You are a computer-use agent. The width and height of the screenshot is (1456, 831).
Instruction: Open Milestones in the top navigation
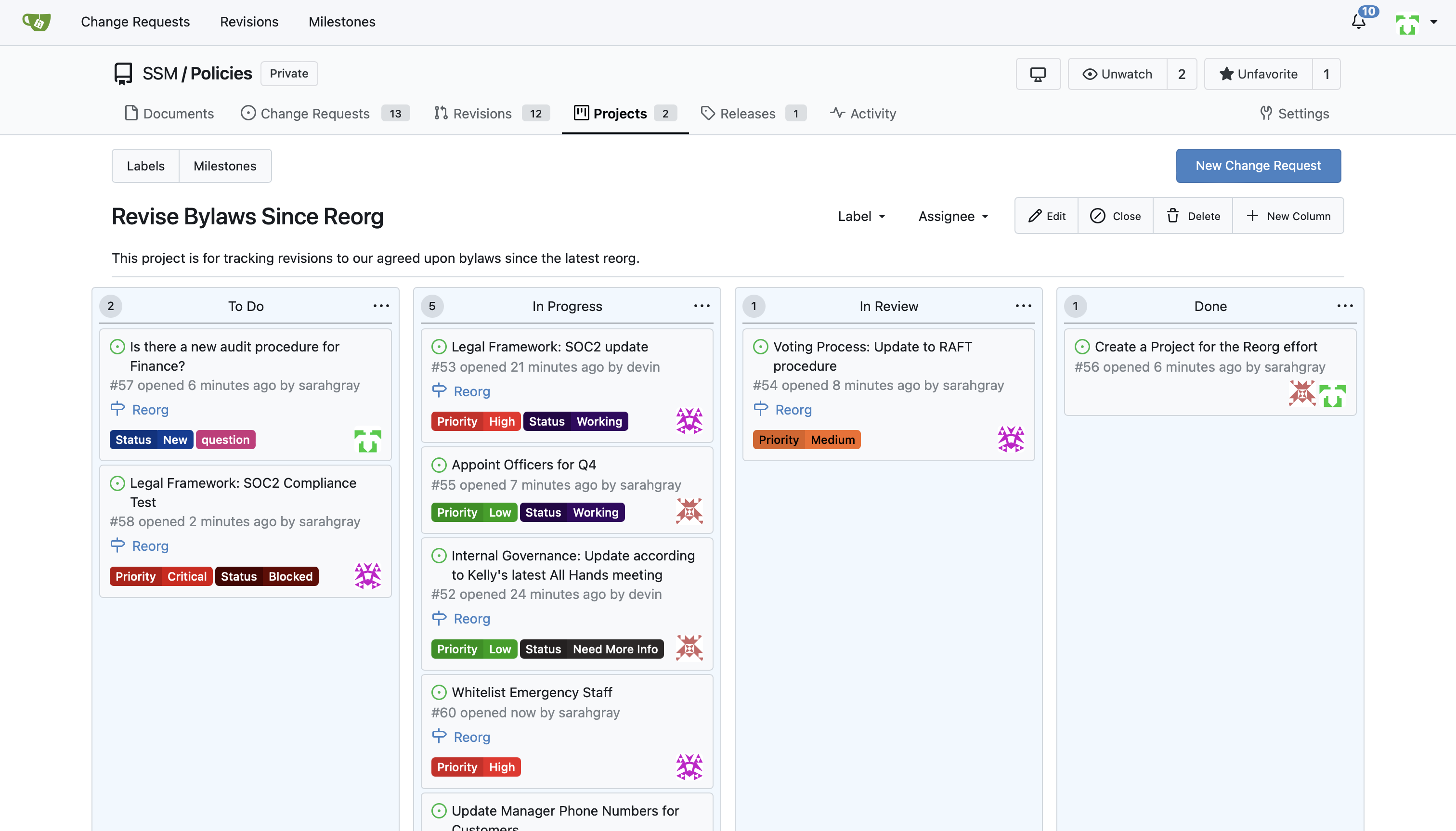pyautogui.click(x=342, y=22)
